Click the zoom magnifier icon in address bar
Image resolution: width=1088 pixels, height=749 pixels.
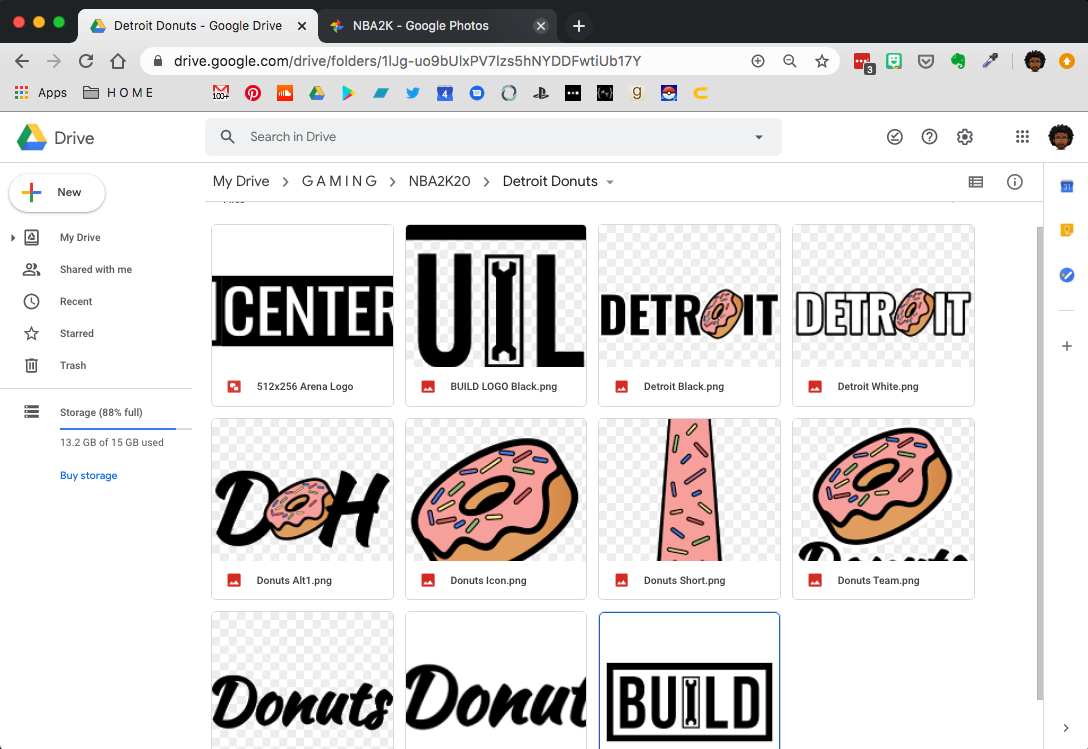[x=790, y=61]
